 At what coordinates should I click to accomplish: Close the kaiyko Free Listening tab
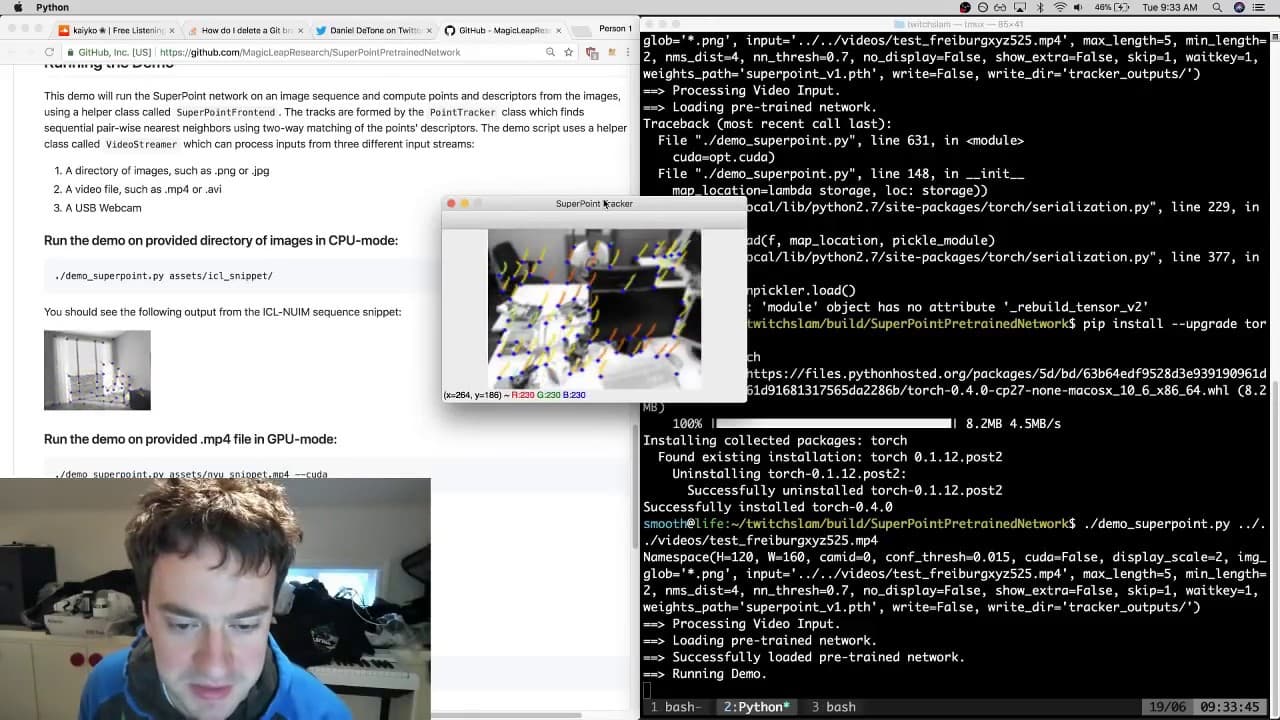click(171, 31)
